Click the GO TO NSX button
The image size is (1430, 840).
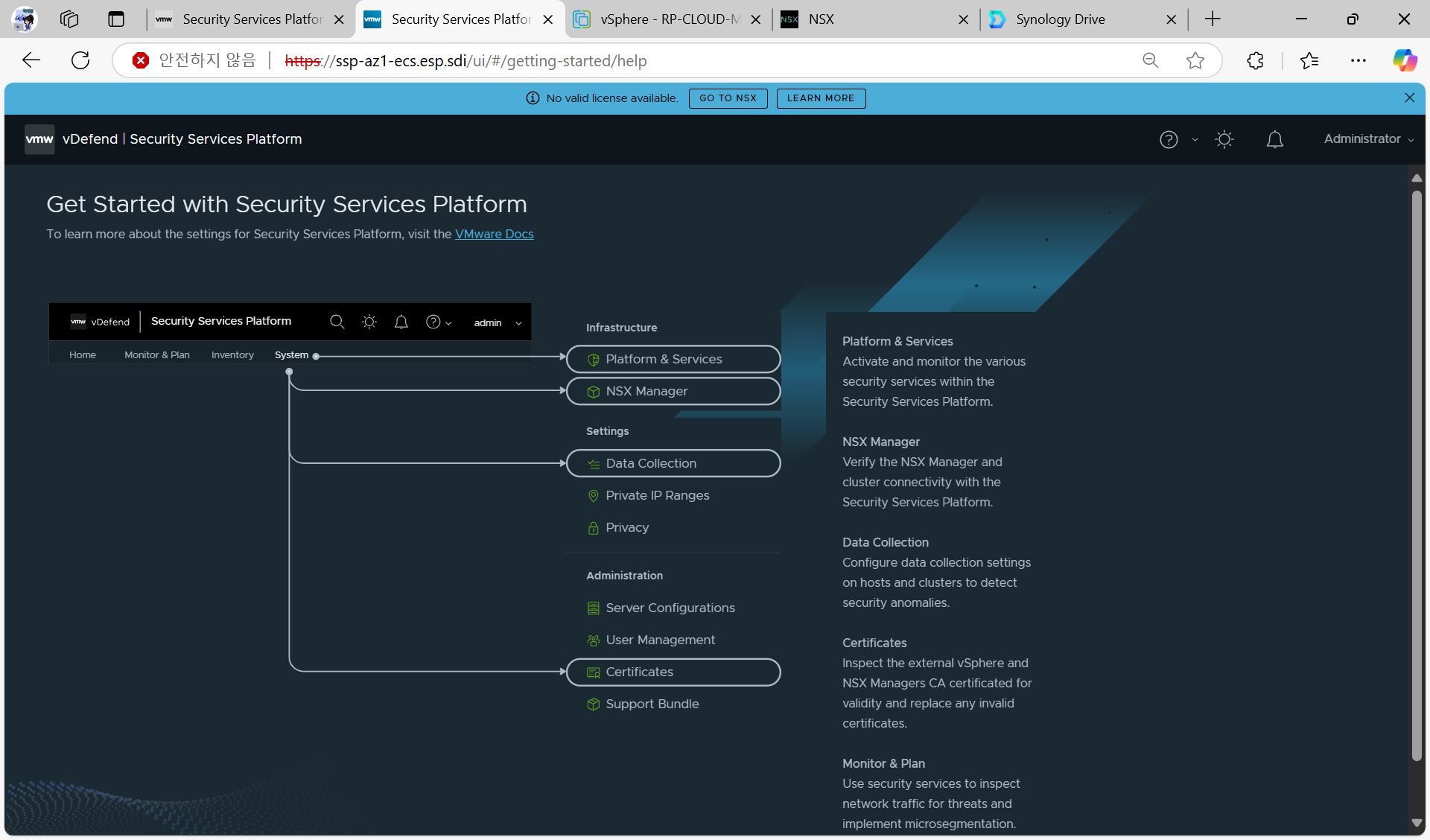(728, 98)
